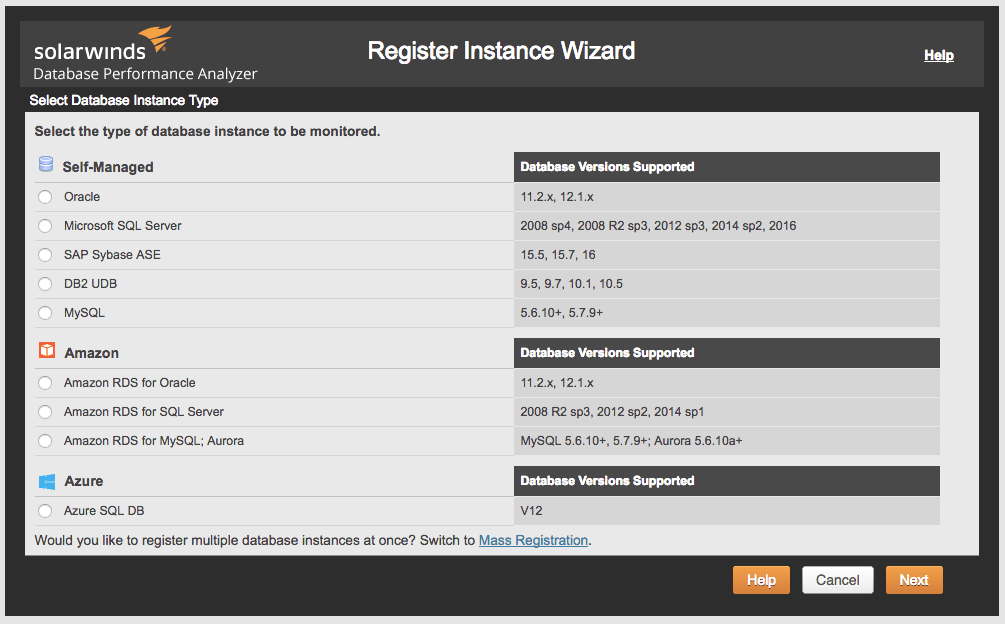
Task: Click the 'Self-Managed' section heading
Action: coord(108,167)
